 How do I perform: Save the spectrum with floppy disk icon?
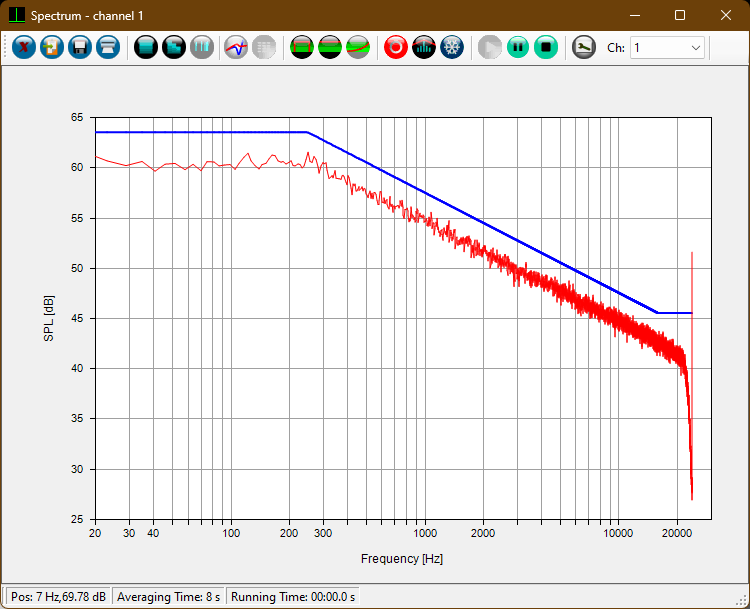(80, 47)
